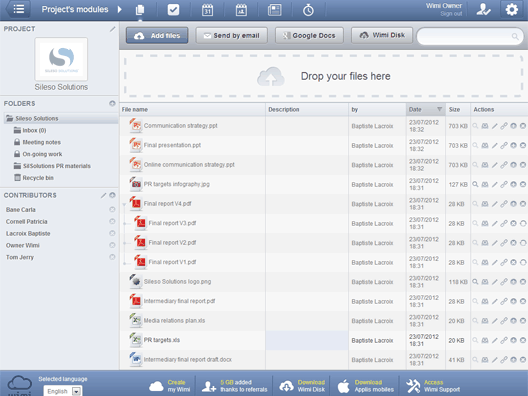Click the Add files button
Screen dimensions: 528x396
point(157,35)
